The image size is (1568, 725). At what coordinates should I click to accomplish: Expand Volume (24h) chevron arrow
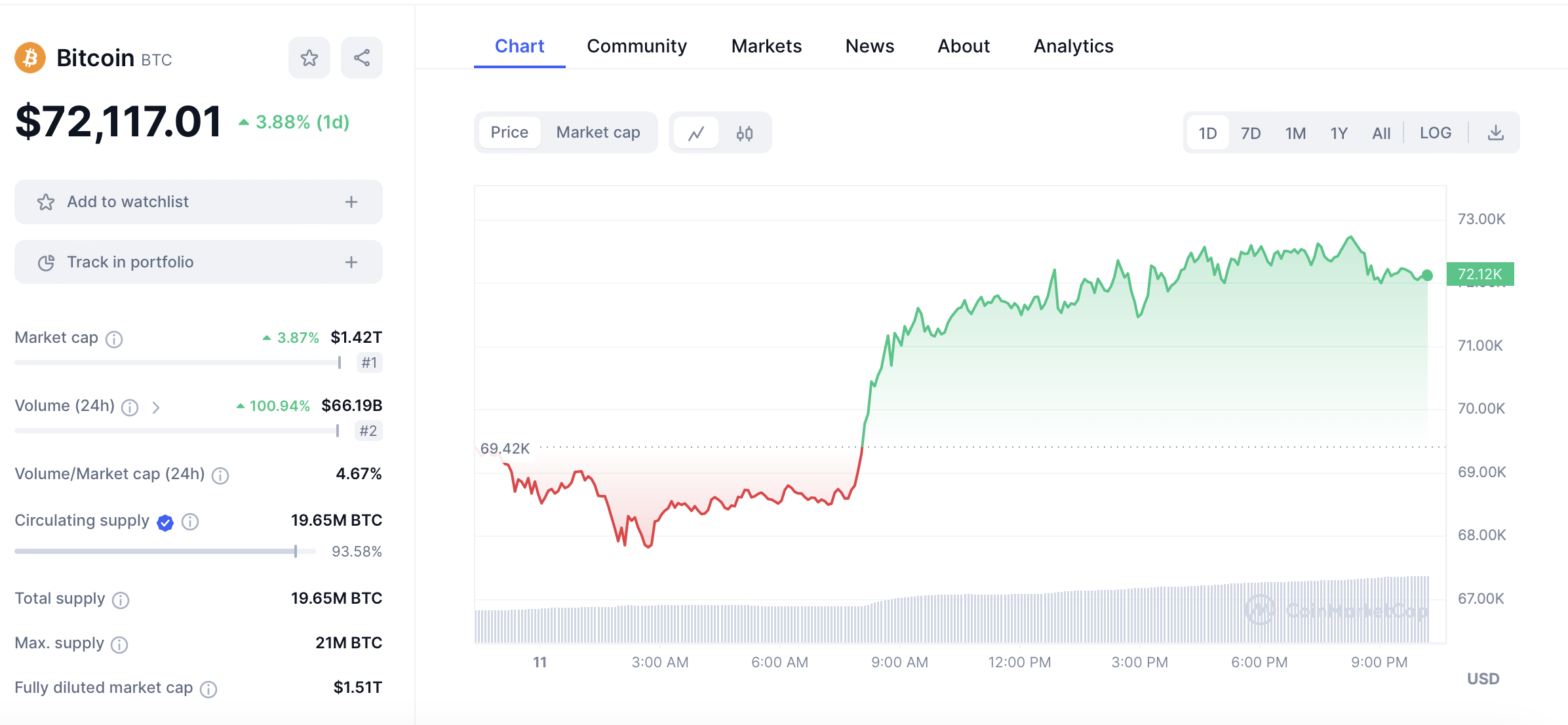156,408
